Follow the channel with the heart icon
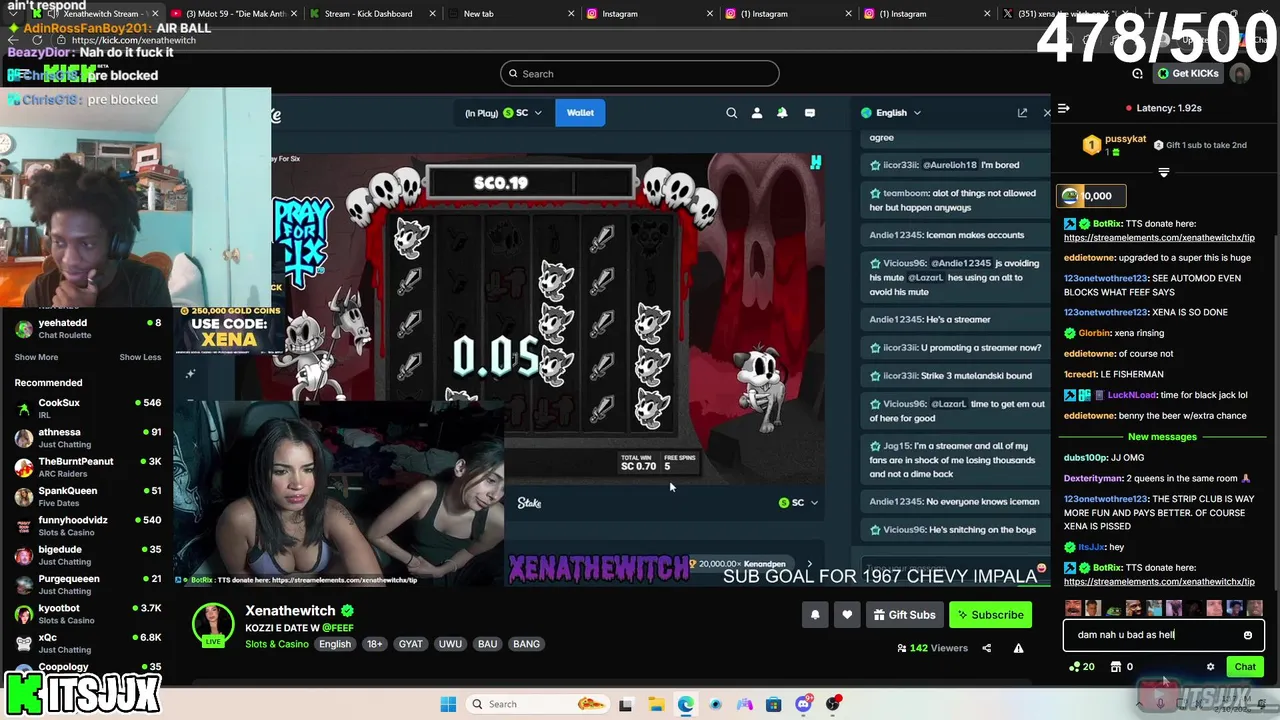This screenshot has height=720, width=1280. pyautogui.click(x=847, y=615)
